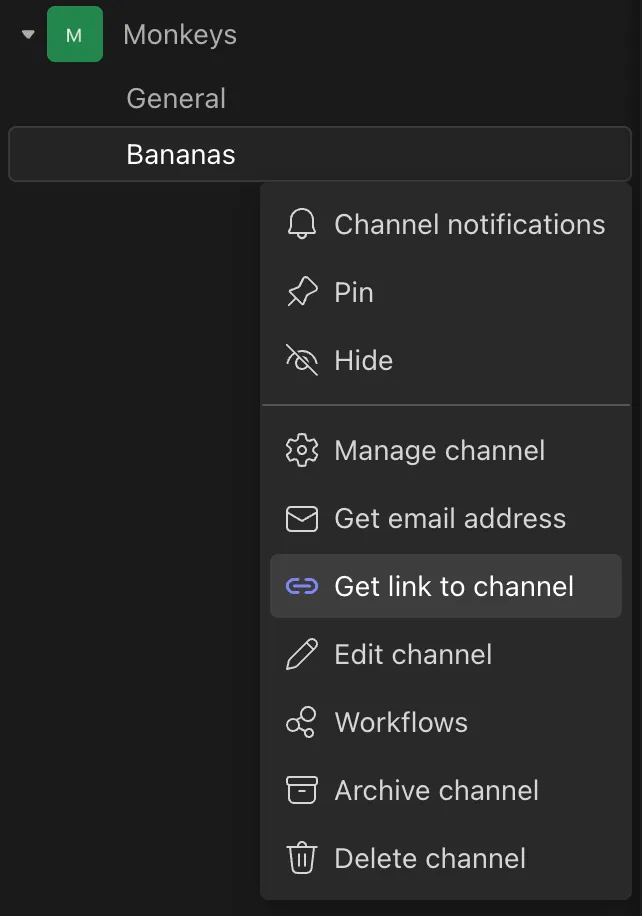The width and height of the screenshot is (642, 916).
Task: Select the Bananas channel
Action: click(320, 154)
